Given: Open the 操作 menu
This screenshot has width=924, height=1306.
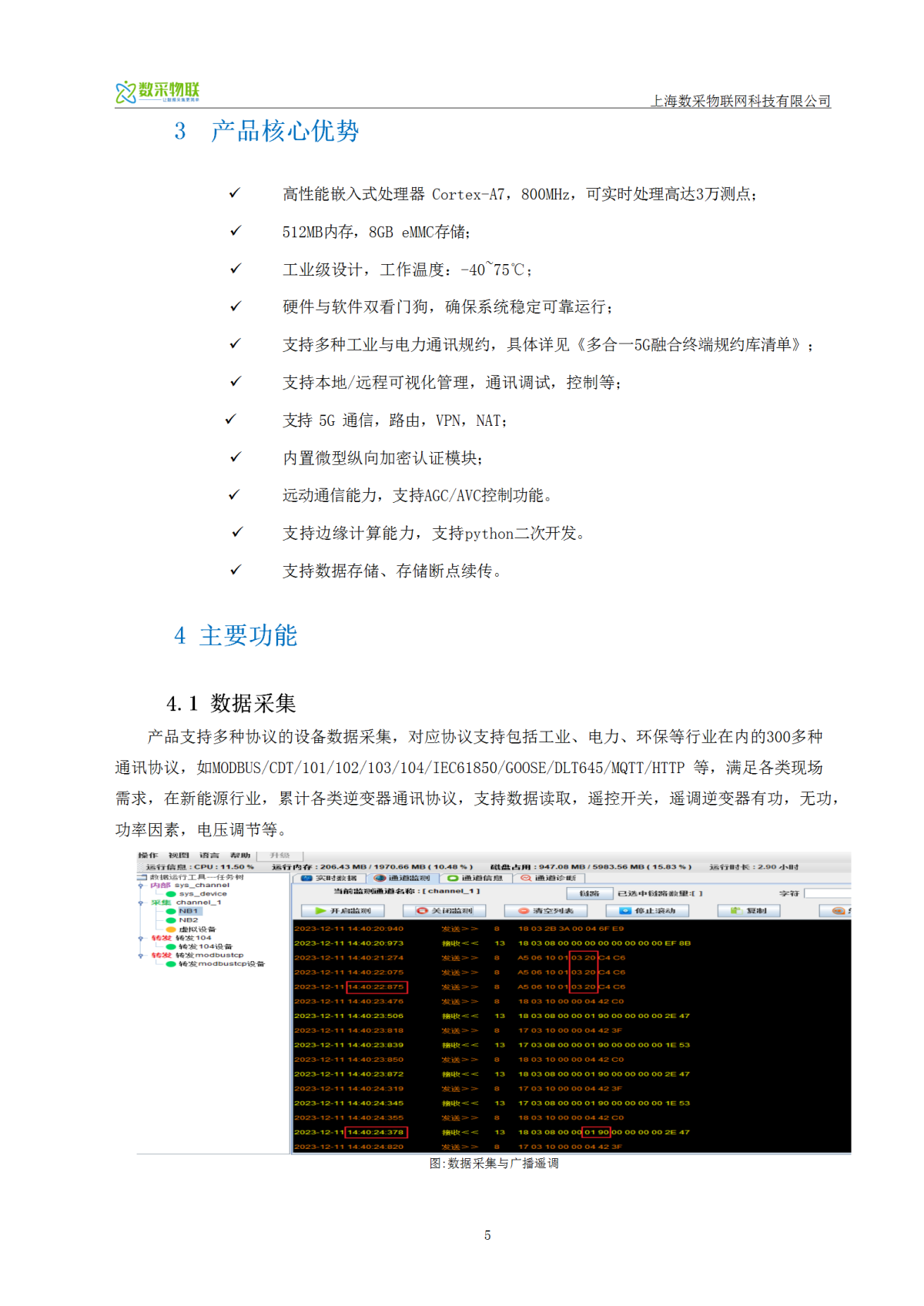Looking at the screenshot, I should pos(148,856).
